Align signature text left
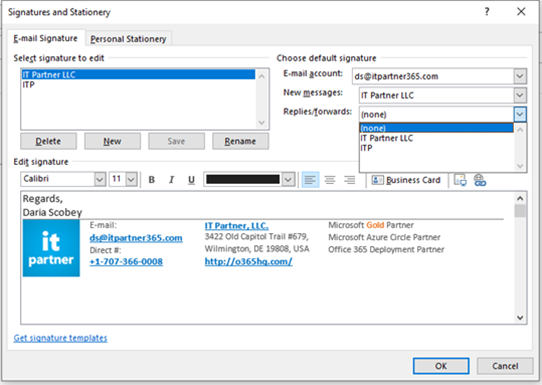Image resolution: width=542 pixels, height=385 pixels. coord(310,180)
